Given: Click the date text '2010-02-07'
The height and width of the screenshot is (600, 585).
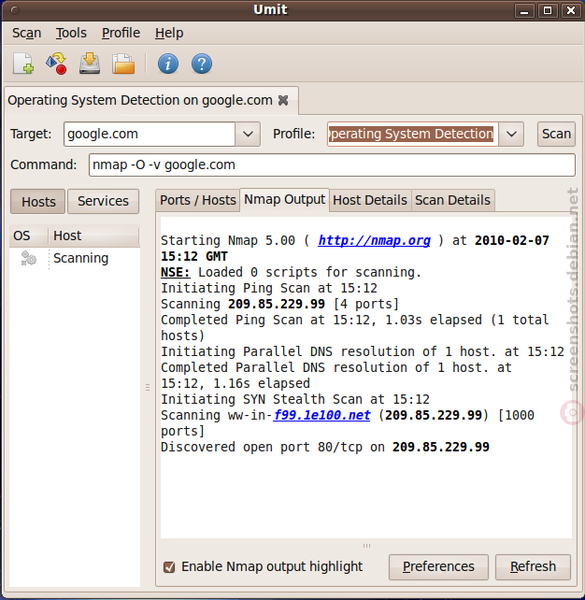Looking at the screenshot, I should 512,240.
